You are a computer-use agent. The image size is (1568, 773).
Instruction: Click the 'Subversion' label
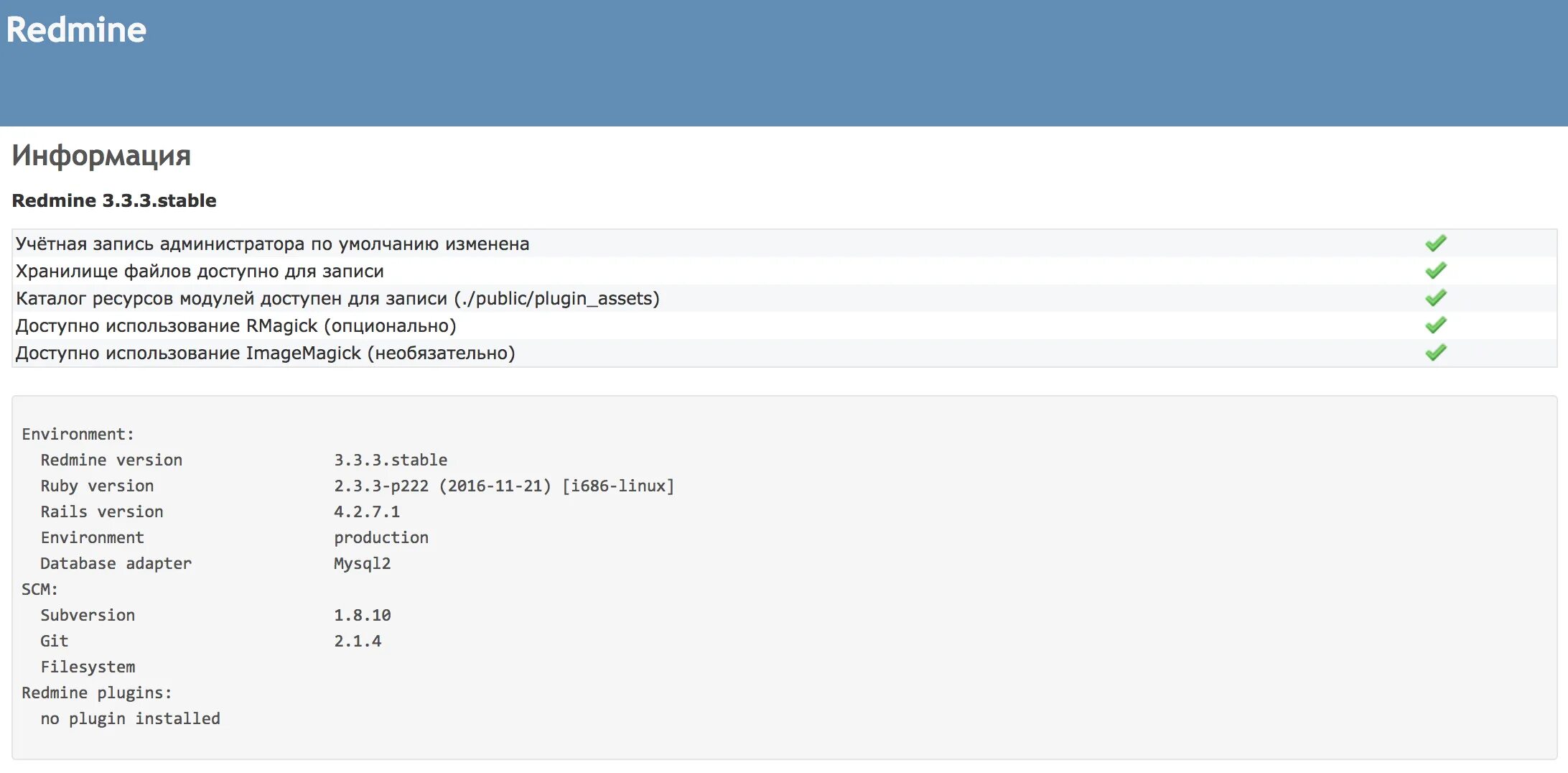click(88, 615)
